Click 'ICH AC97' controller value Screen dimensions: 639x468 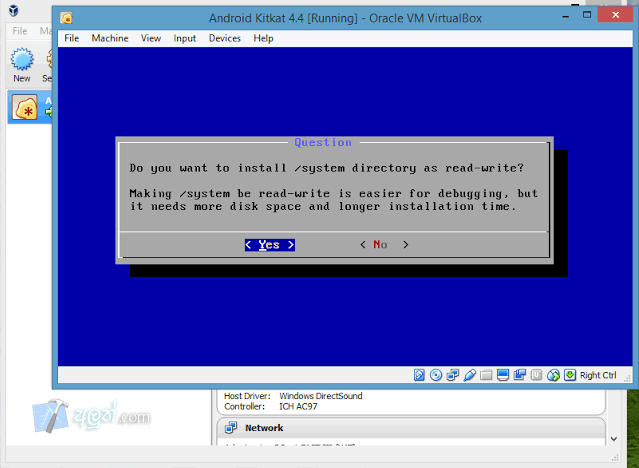[x=298, y=406]
